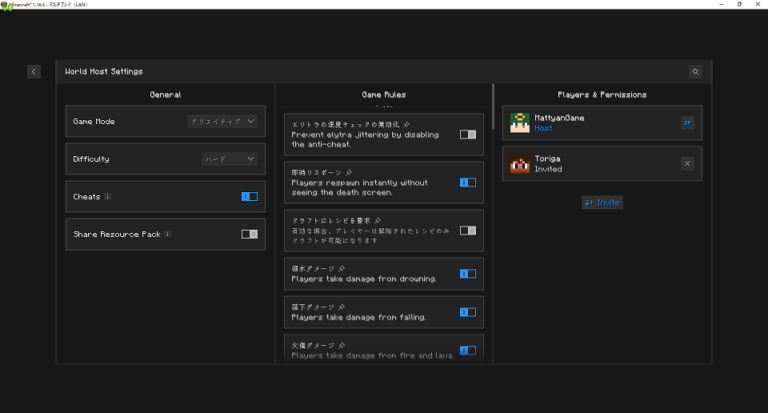Click the back arrow beside World Host Settings

click(x=34, y=72)
